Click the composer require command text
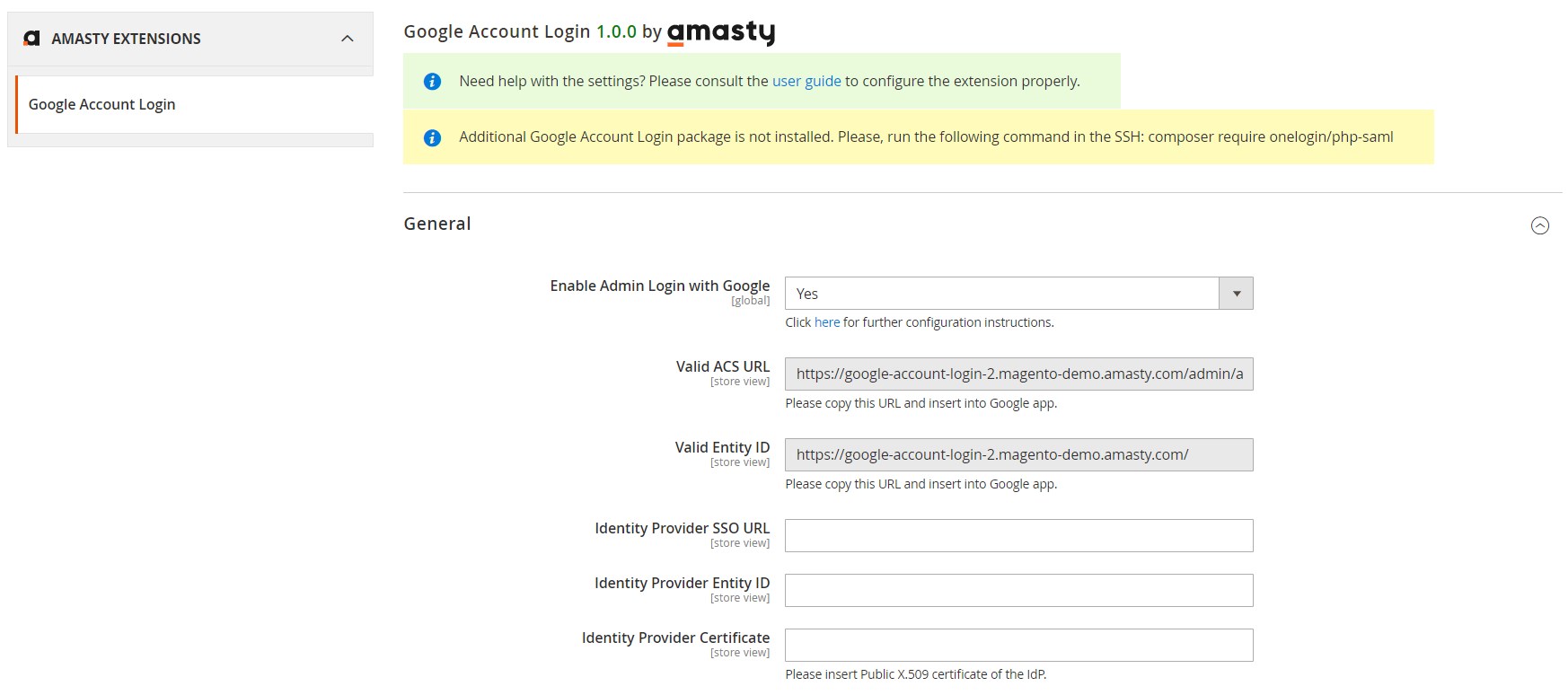Screen dimensions: 1568x695 point(1270,136)
